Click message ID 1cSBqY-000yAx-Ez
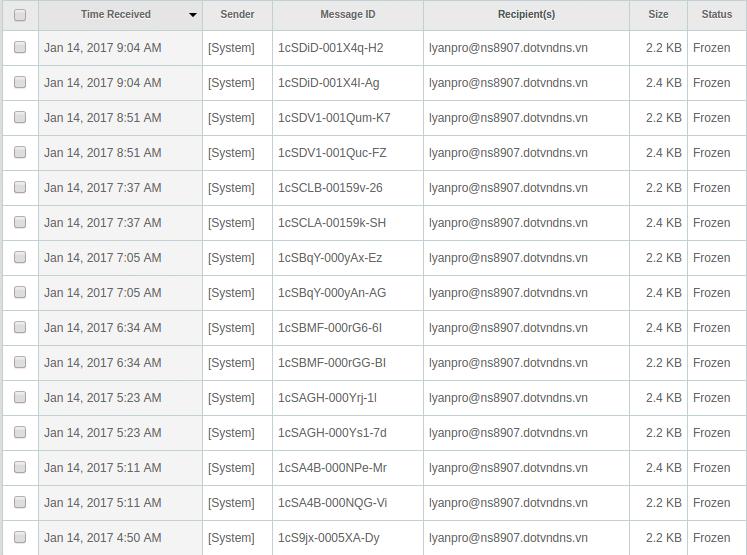 [x=330, y=258]
